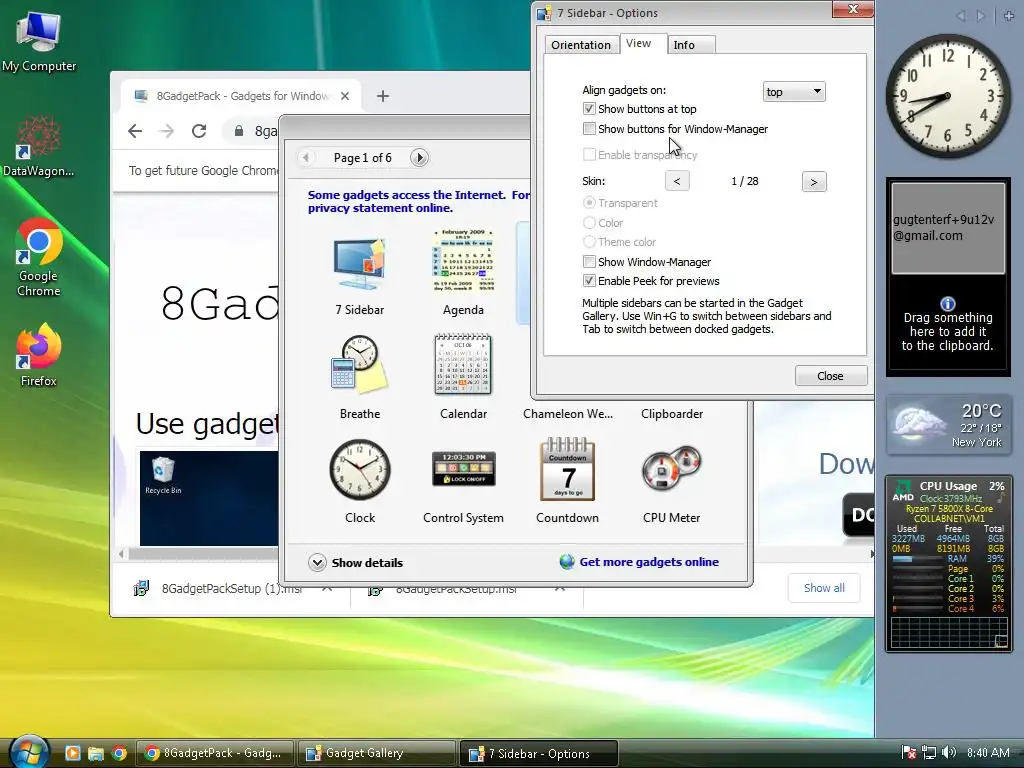Switch to Gadget Gallery taskbar button

tap(376, 753)
